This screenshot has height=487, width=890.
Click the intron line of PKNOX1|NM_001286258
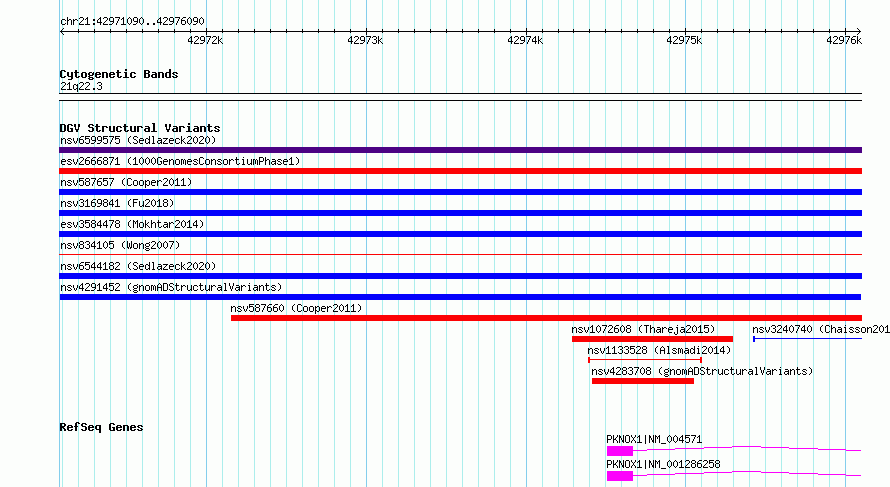point(747,473)
